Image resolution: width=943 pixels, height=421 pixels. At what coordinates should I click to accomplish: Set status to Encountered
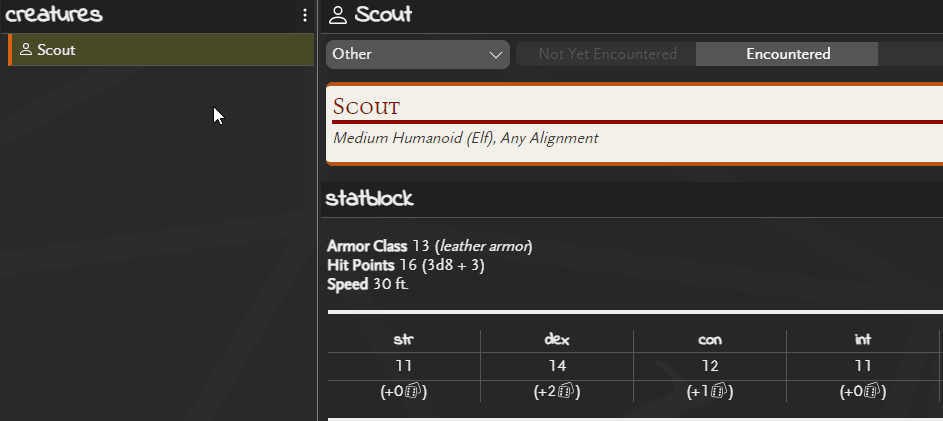(788, 54)
